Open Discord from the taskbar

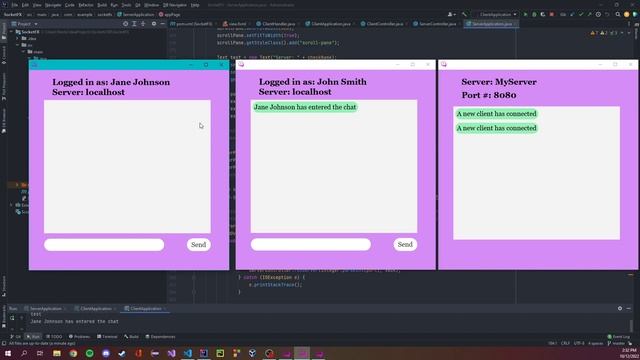[106, 353]
